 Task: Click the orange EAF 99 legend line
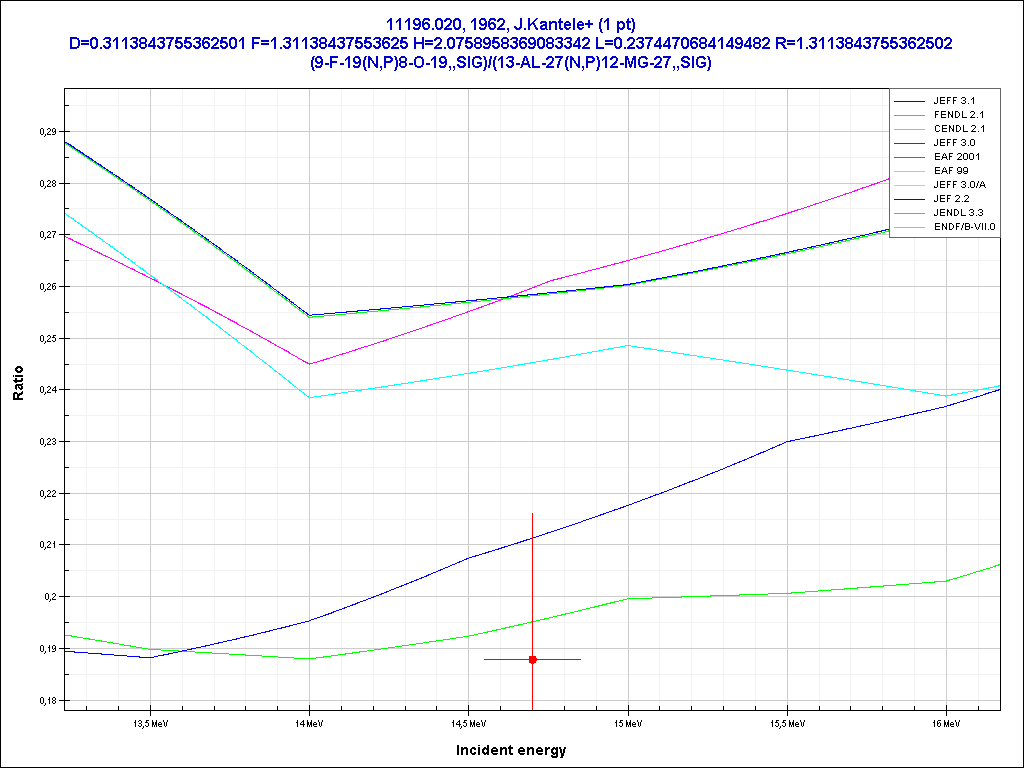coord(910,171)
